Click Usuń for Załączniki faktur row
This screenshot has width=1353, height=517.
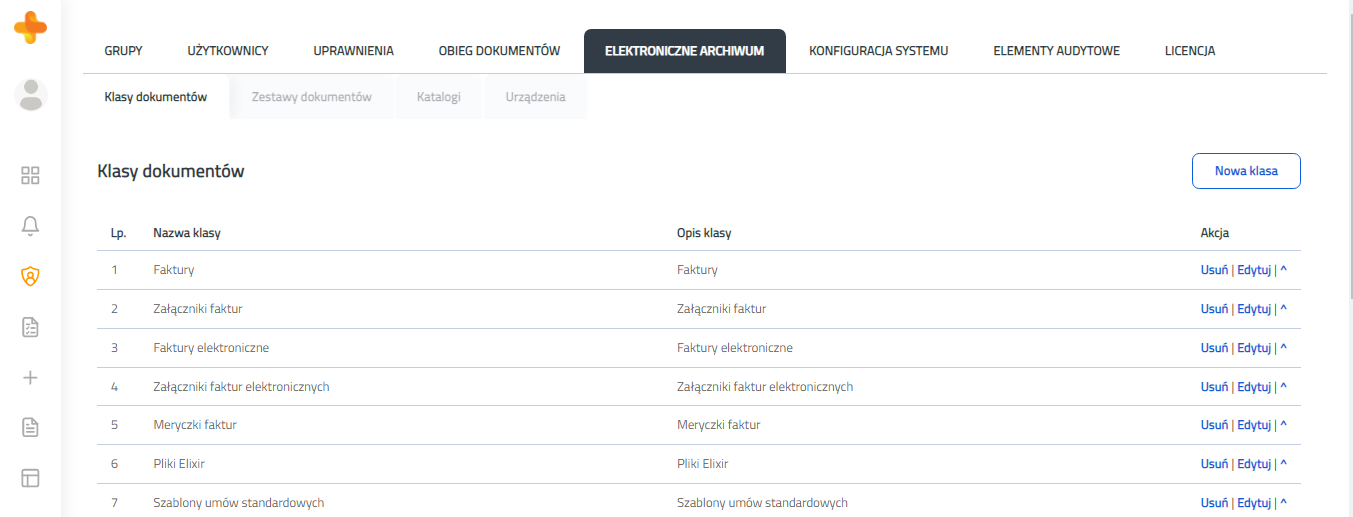click(1214, 309)
